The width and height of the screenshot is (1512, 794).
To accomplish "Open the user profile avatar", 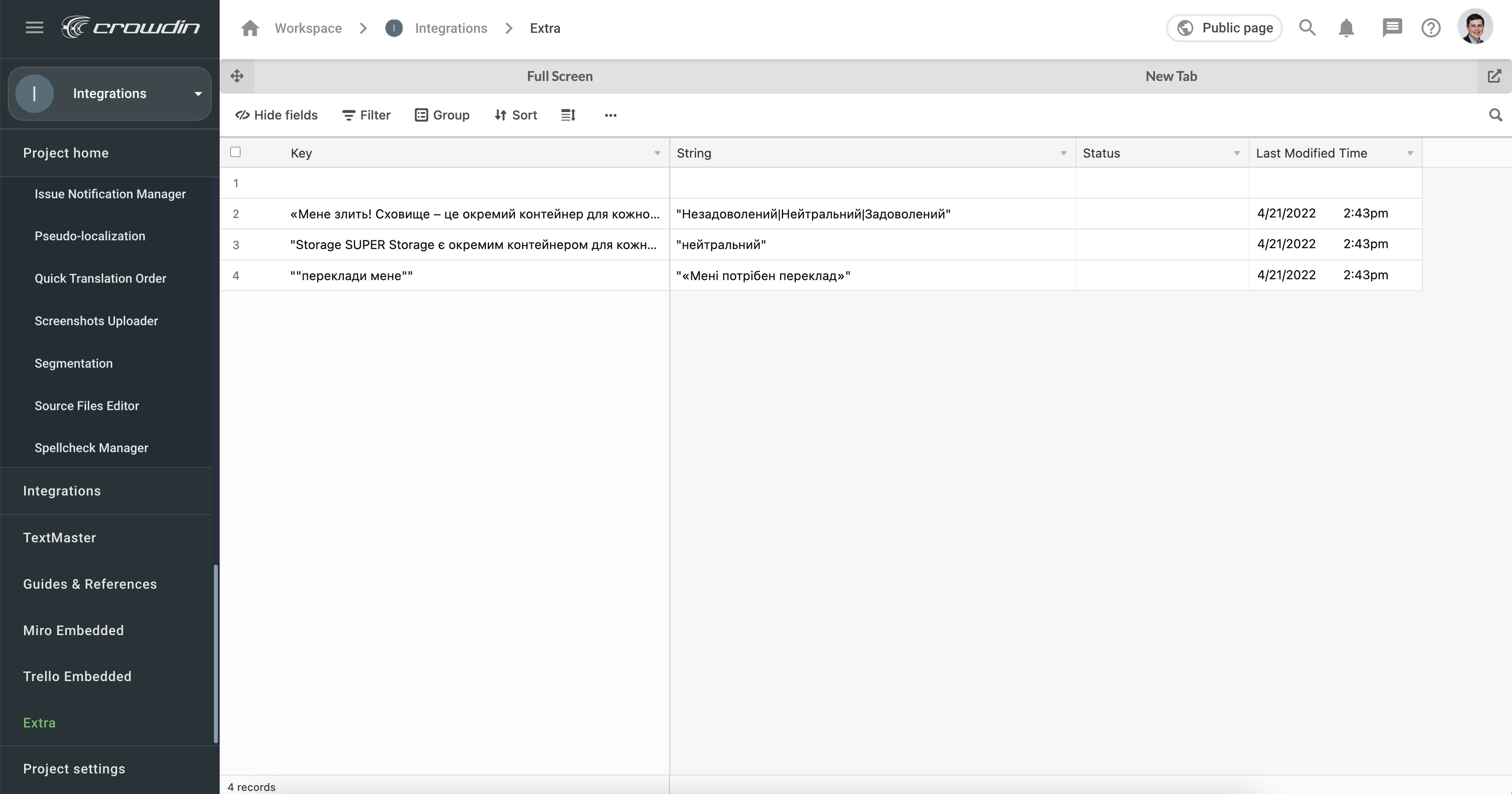I will [1475, 27].
